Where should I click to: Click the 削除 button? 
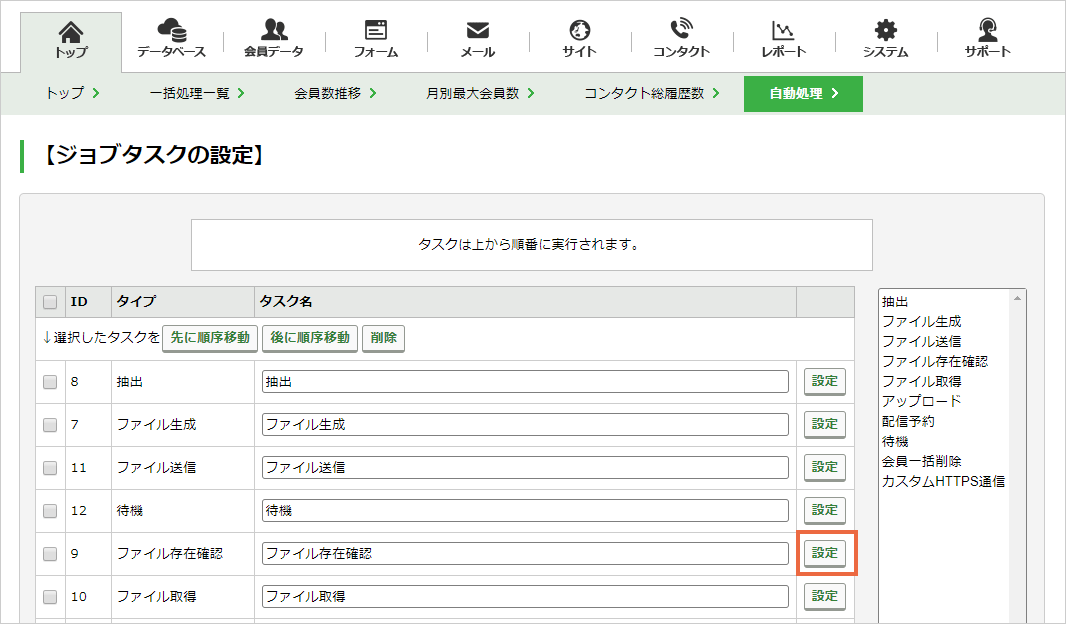coord(383,338)
